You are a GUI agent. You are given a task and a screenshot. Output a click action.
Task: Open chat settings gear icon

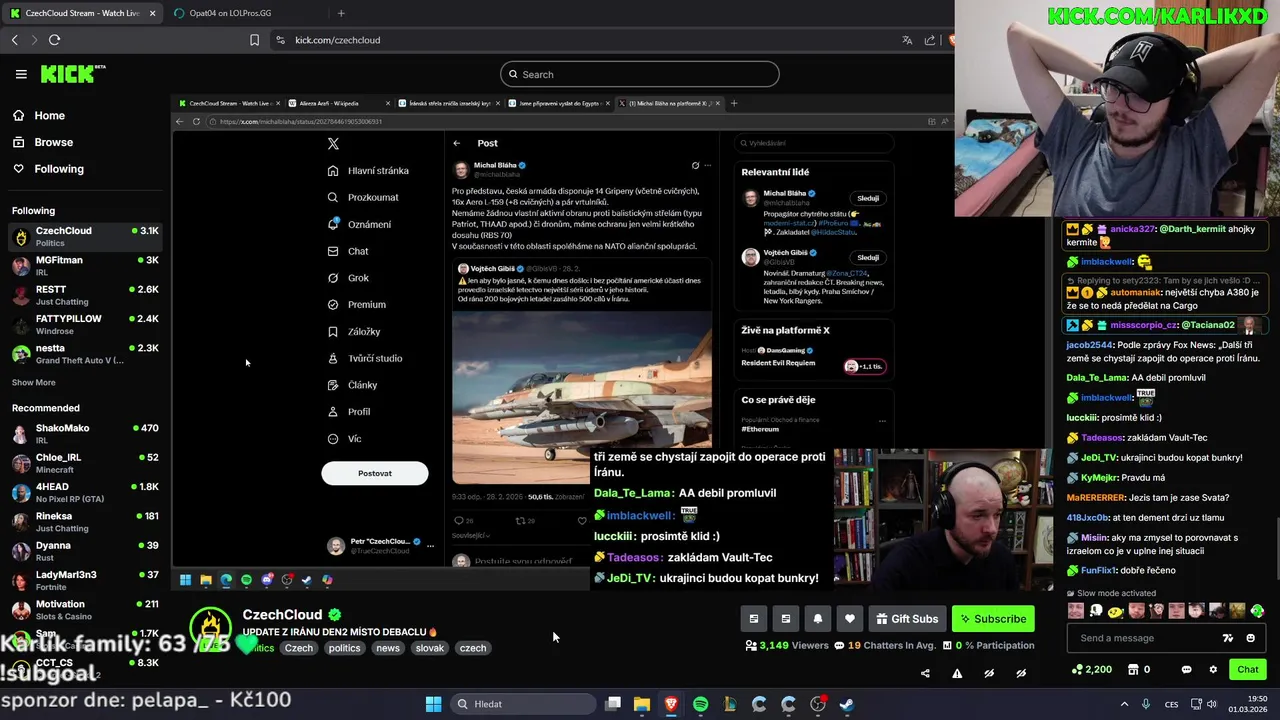[1213, 670]
